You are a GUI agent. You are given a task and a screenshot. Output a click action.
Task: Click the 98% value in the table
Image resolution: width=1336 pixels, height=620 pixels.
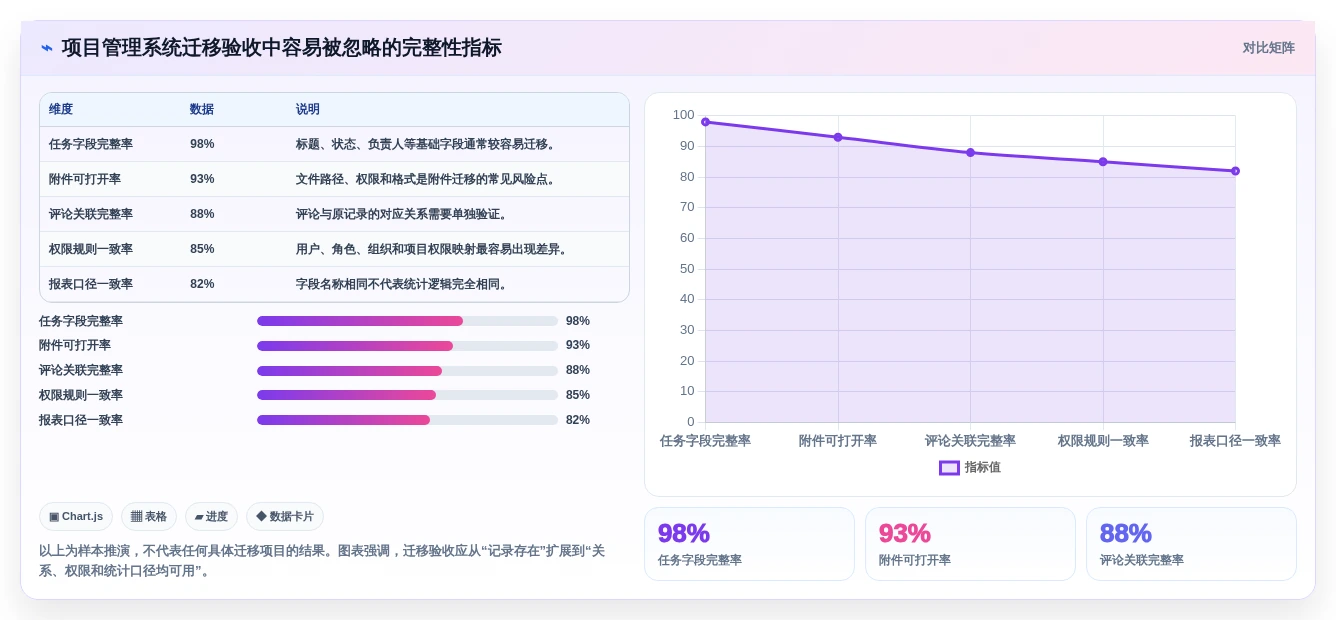[202, 144]
